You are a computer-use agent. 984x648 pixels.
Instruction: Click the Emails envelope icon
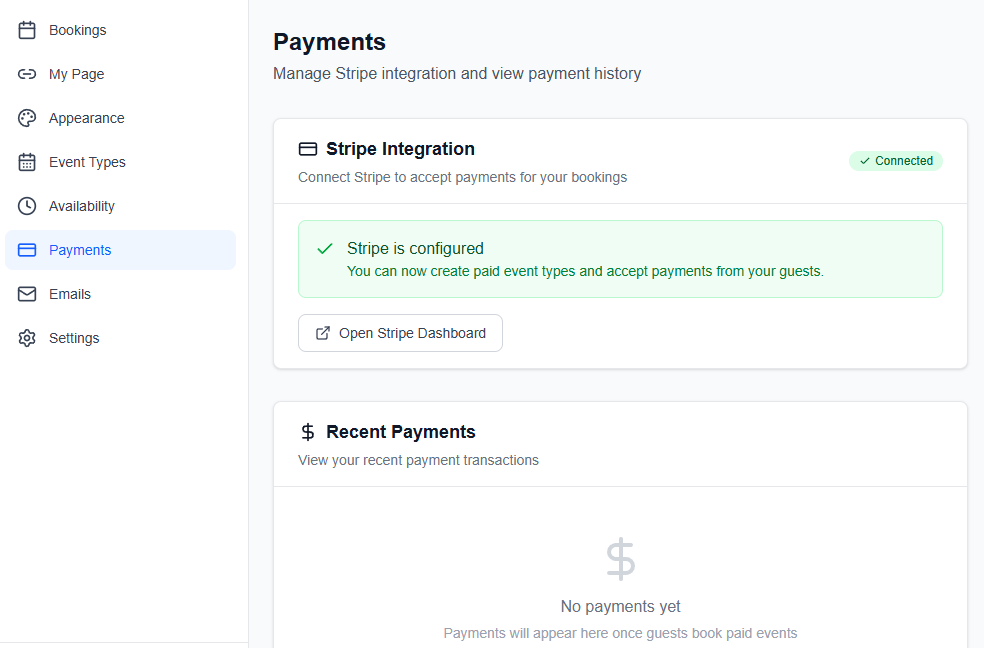point(28,294)
